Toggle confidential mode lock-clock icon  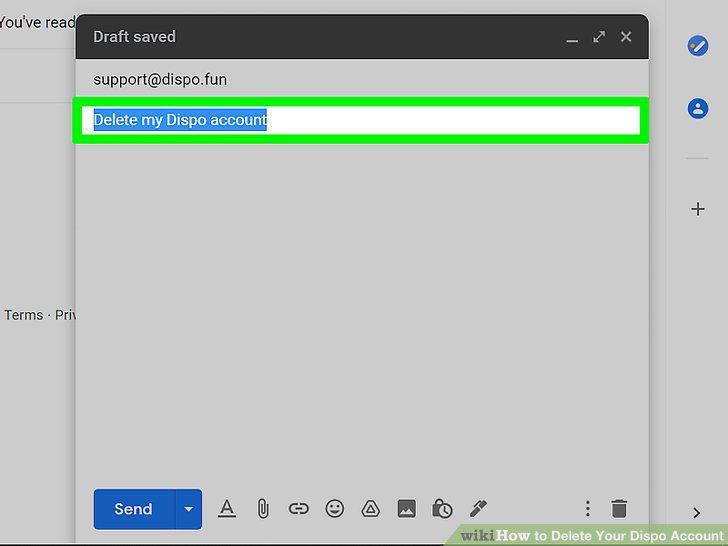(442, 509)
